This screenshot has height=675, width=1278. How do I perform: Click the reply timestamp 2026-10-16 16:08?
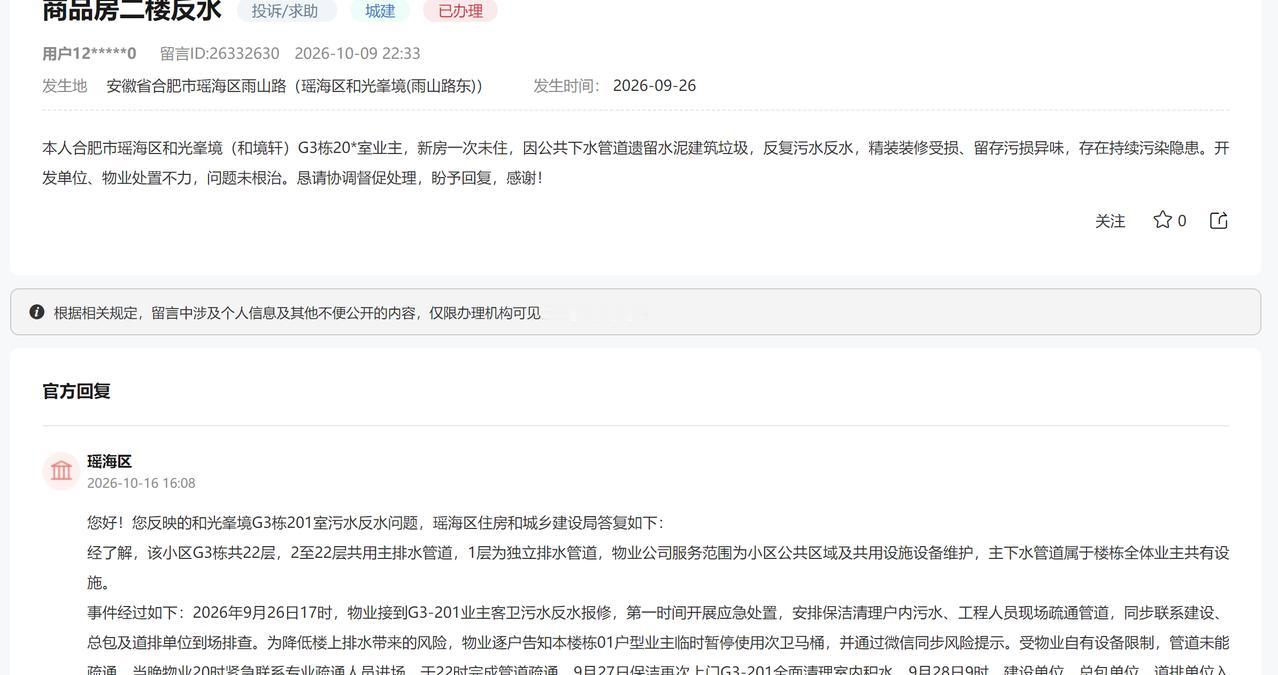coord(141,483)
